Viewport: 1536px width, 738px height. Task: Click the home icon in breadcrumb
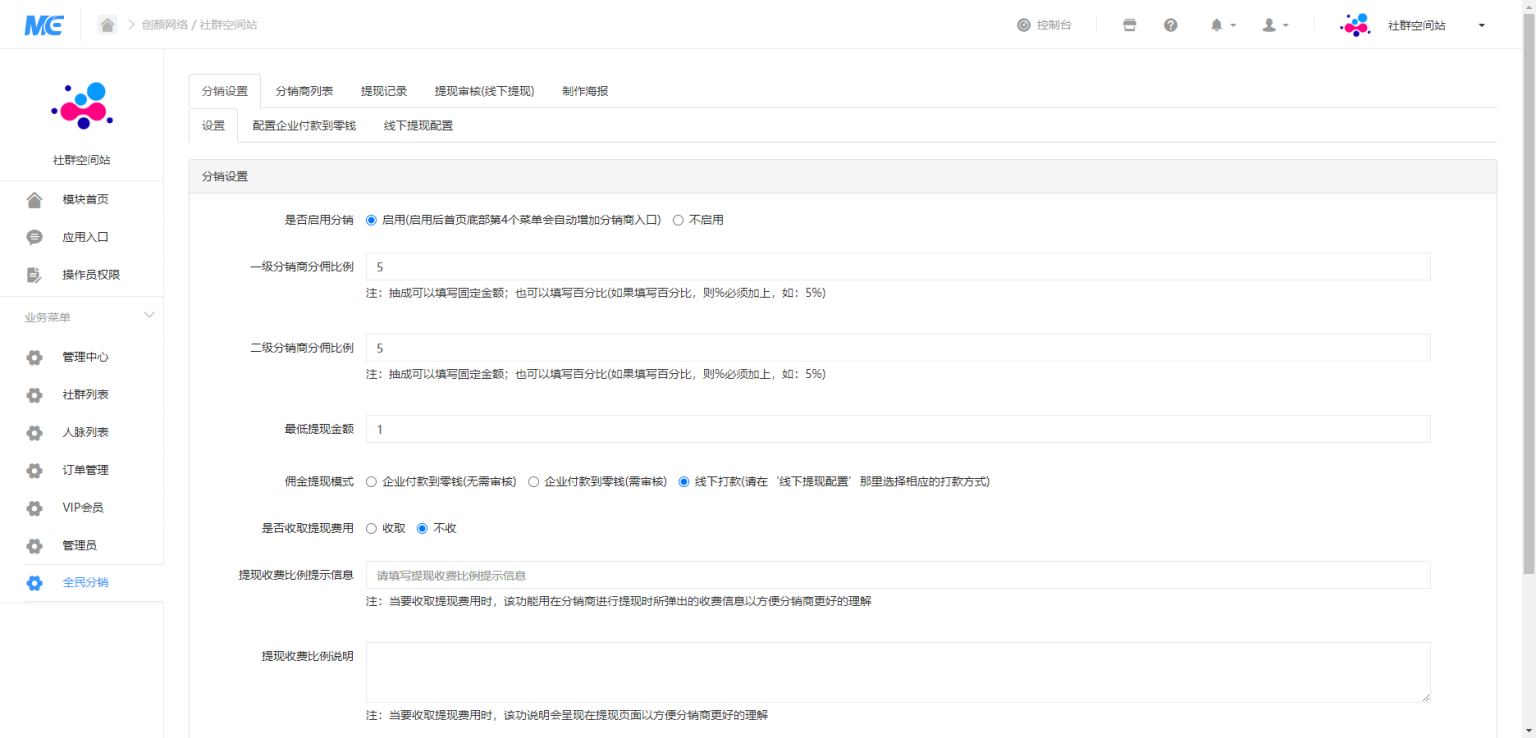pyautogui.click(x=107, y=25)
